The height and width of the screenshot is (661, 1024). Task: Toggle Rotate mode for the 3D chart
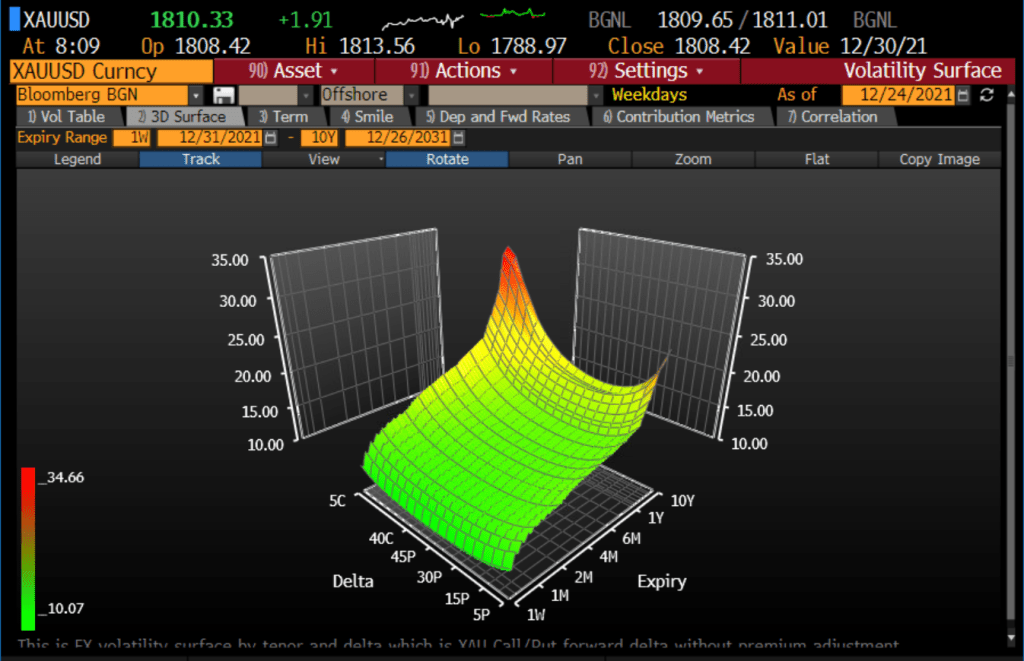[447, 159]
